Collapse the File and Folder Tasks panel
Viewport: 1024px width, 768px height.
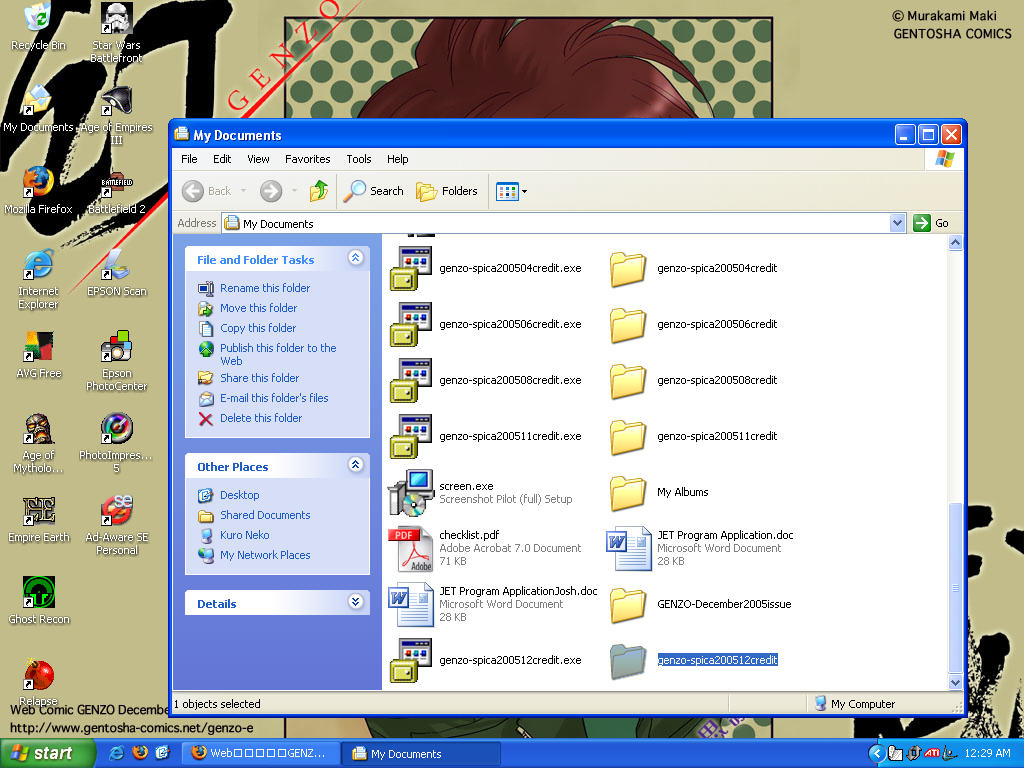point(355,258)
